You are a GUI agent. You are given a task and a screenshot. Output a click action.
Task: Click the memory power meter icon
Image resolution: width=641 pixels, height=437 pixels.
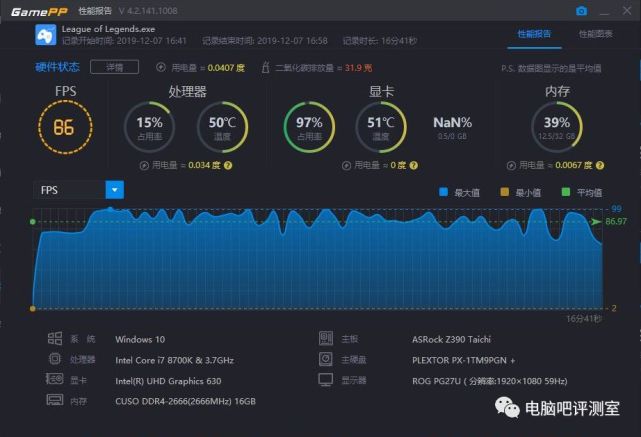(511, 166)
